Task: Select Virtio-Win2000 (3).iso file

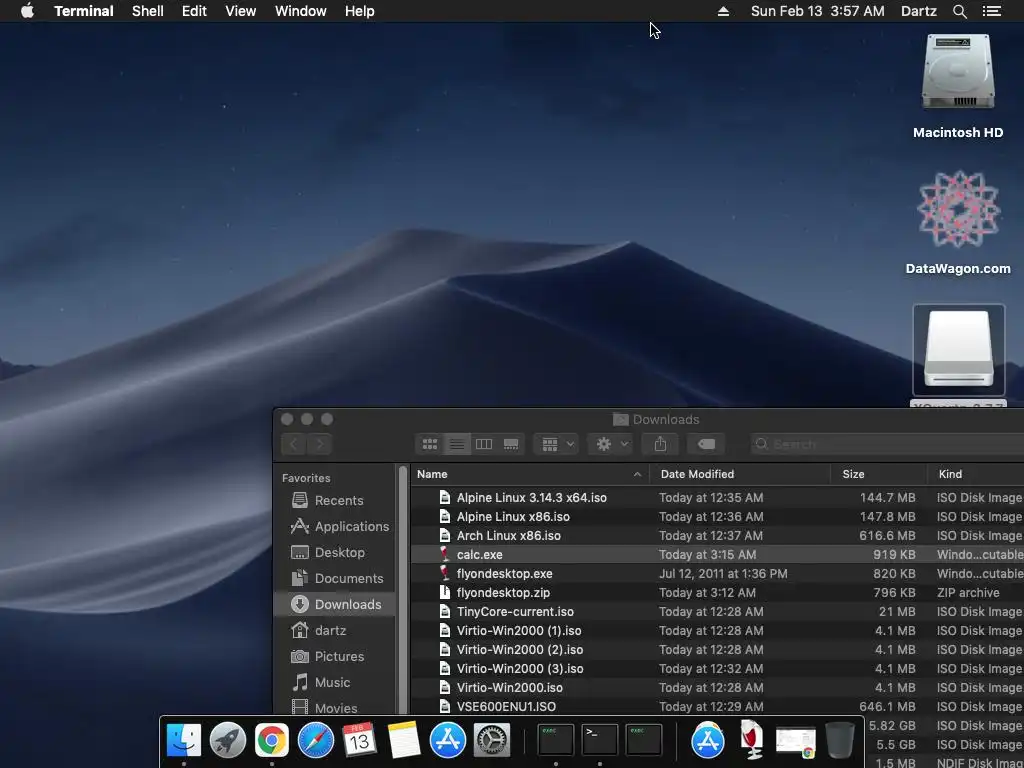Action: (717, 669)
